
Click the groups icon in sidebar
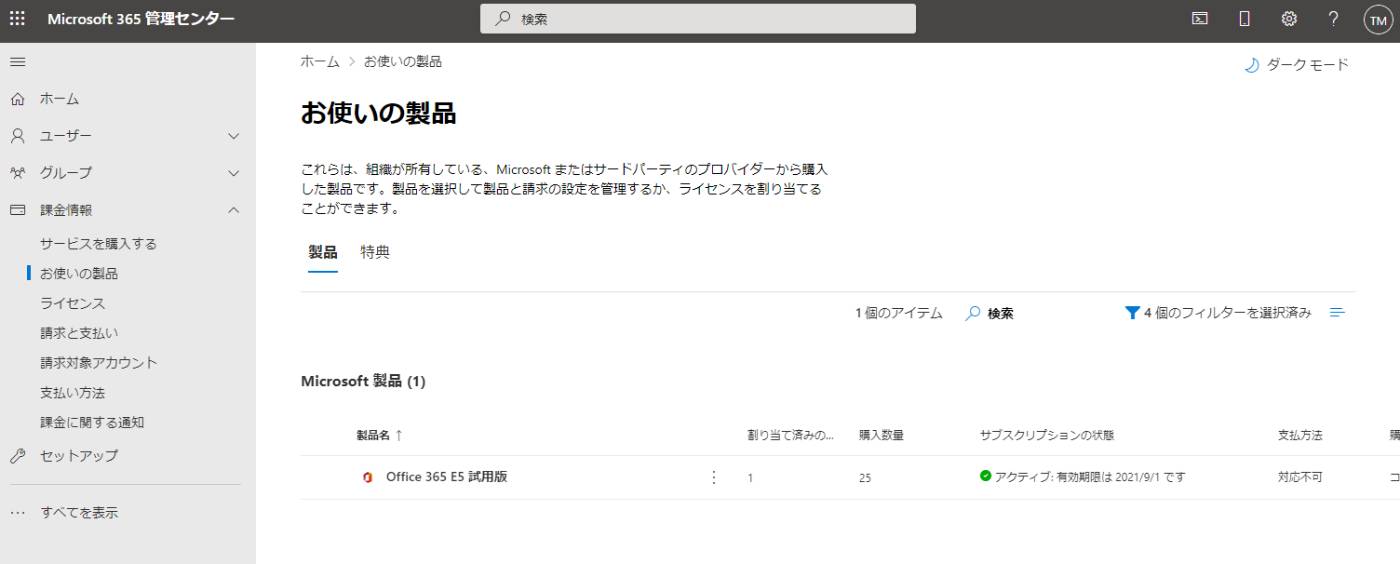coord(17,173)
